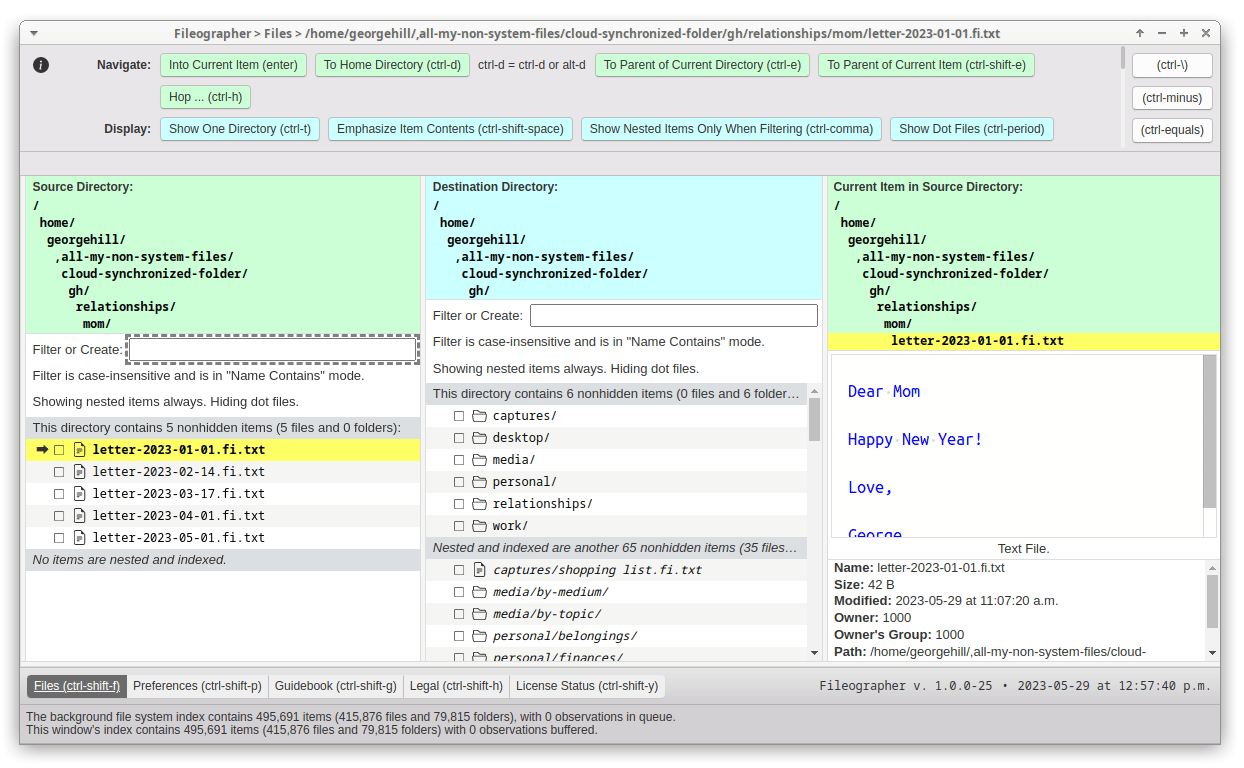The height and width of the screenshot is (768, 1244).
Task: Click Into Current Item (enter) button
Action: [x=233, y=65]
